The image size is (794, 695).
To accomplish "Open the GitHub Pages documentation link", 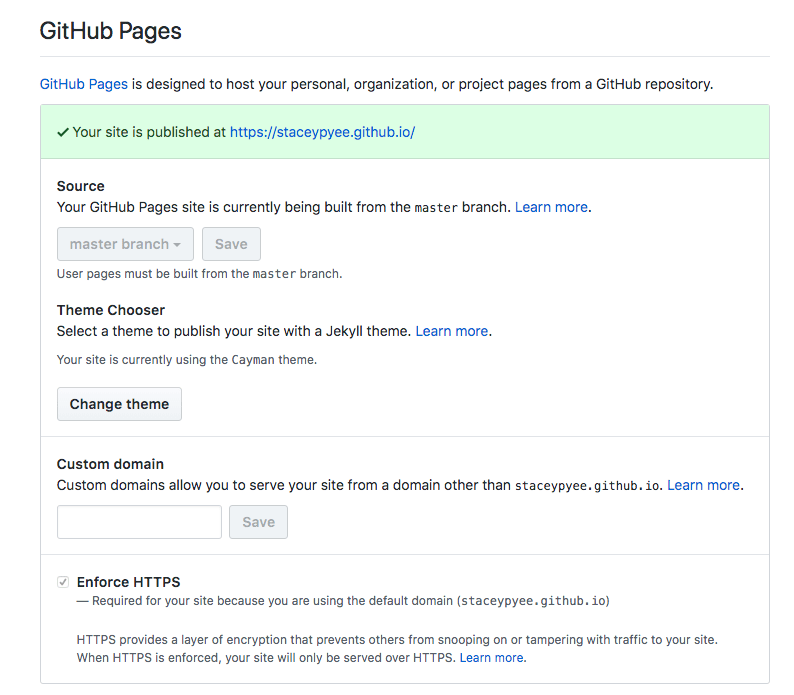I will 84,84.
